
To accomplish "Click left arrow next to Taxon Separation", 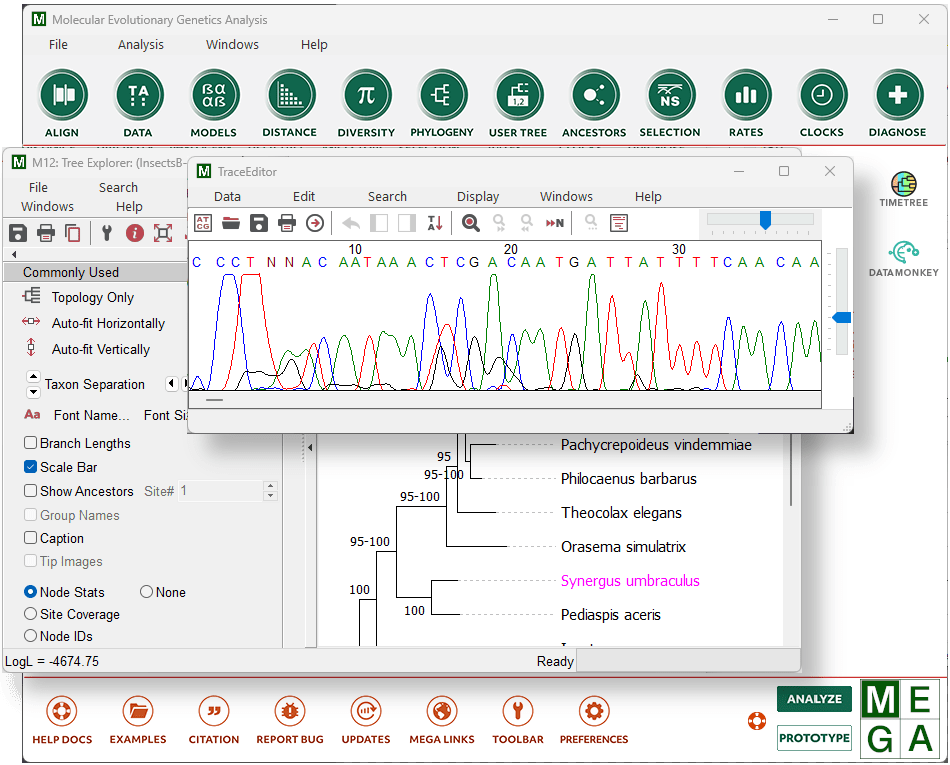I will pyautogui.click(x=171, y=383).
